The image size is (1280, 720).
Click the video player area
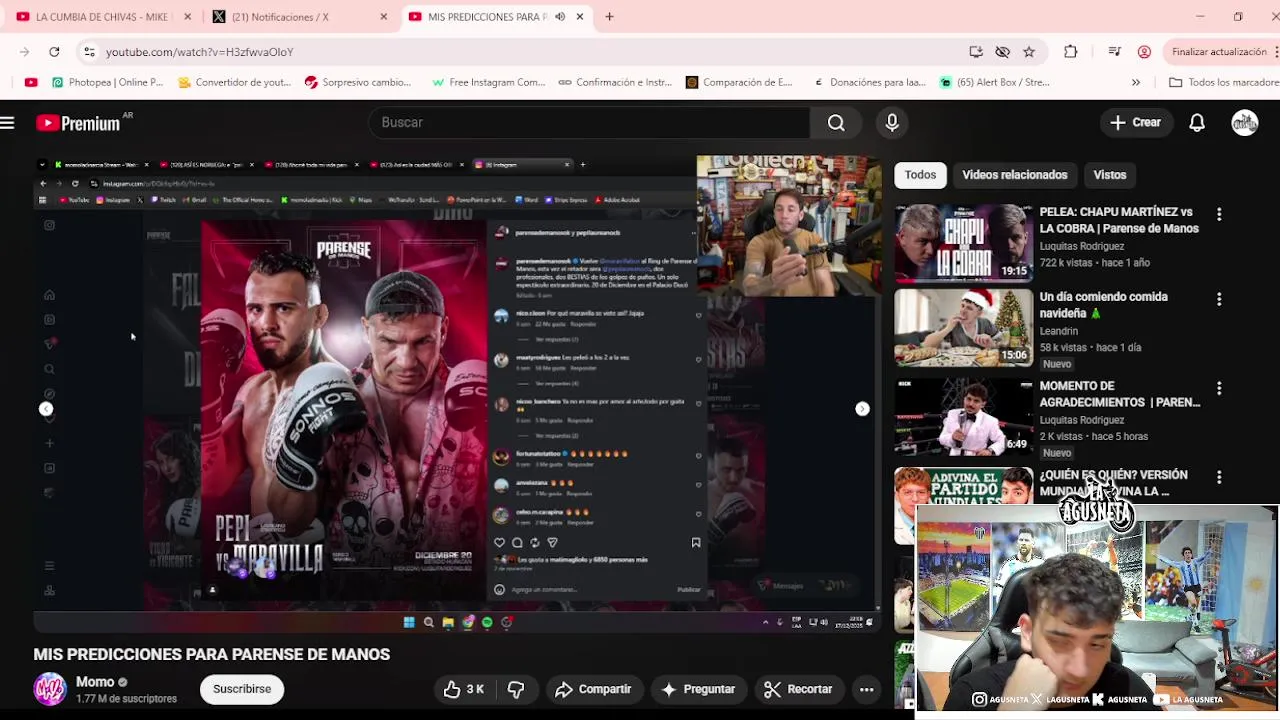tap(459, 394)
